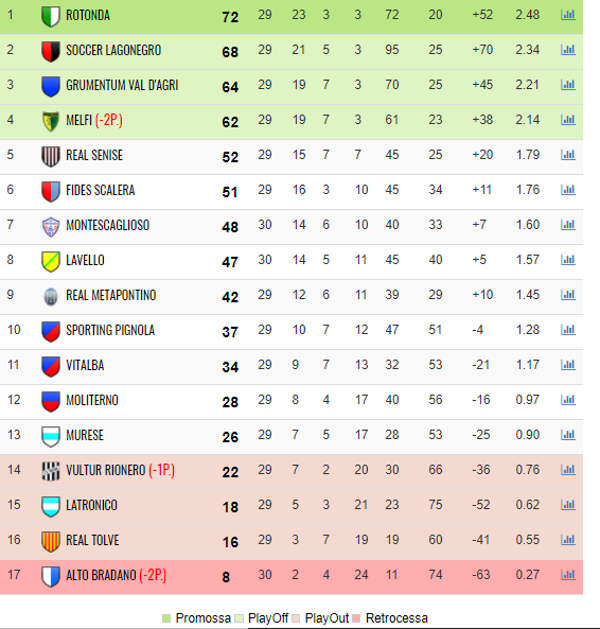Open the Real Metapontino team name
600x629 pixels.
click(111, 295)
